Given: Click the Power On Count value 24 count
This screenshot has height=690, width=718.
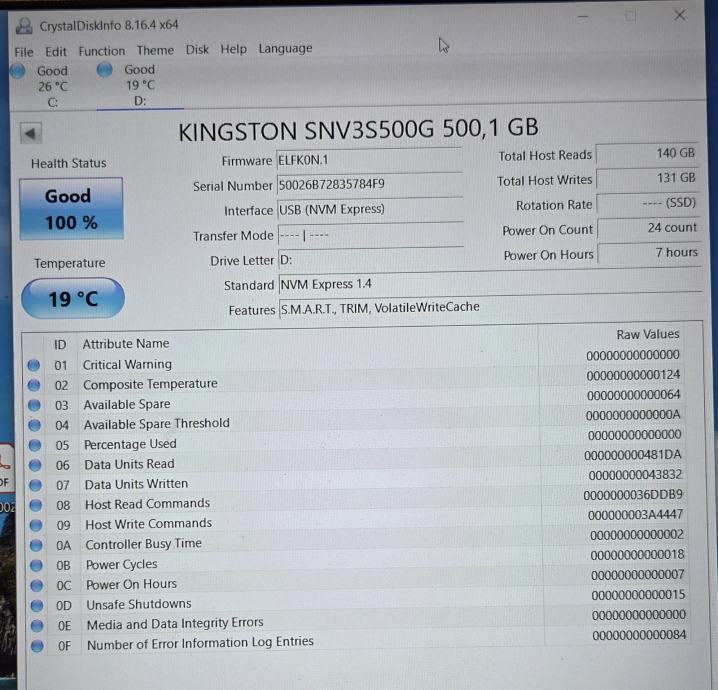Looking at the screenshot, I should [648, 228].
